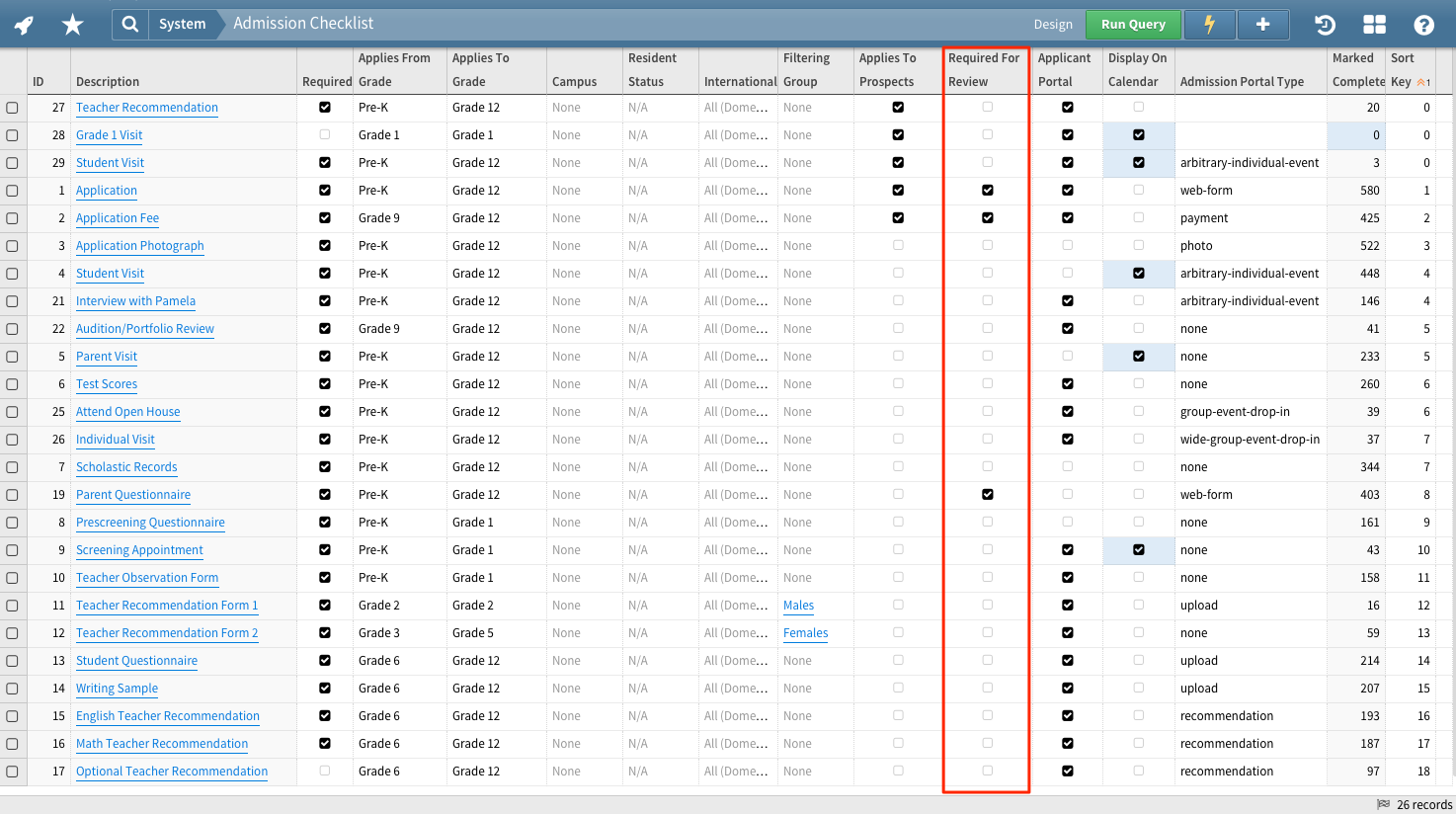This screenshot has height=814, width=1456.
Task: Open the help question mark icon
Action: tap(1423, 25)
